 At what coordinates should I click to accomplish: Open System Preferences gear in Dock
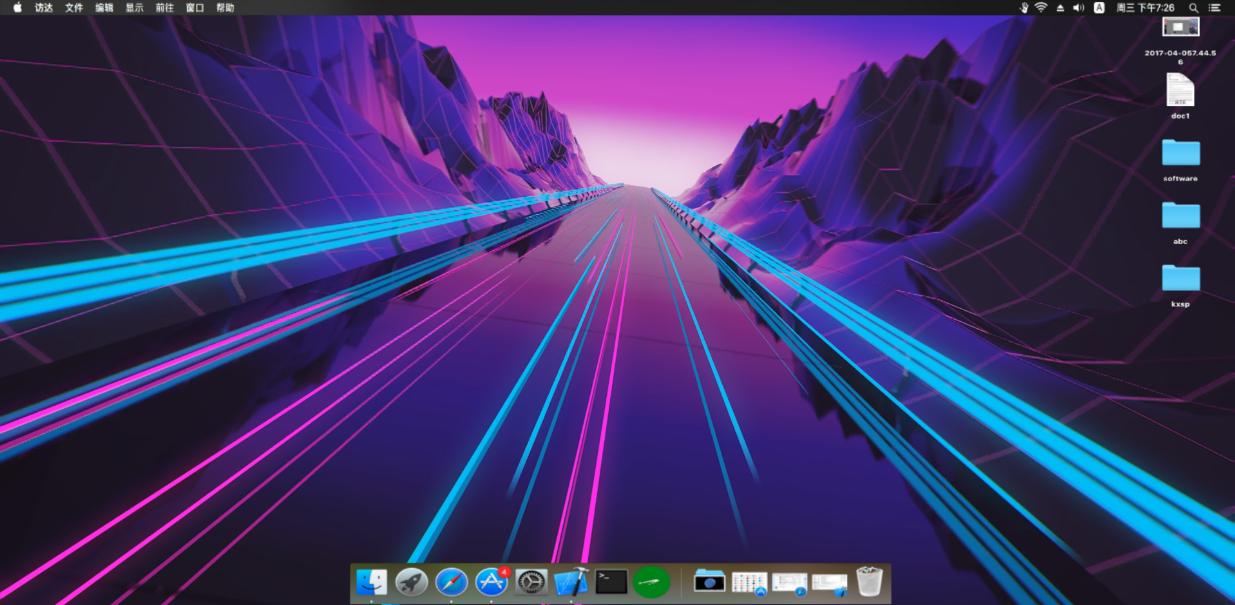tap(531, 581)
